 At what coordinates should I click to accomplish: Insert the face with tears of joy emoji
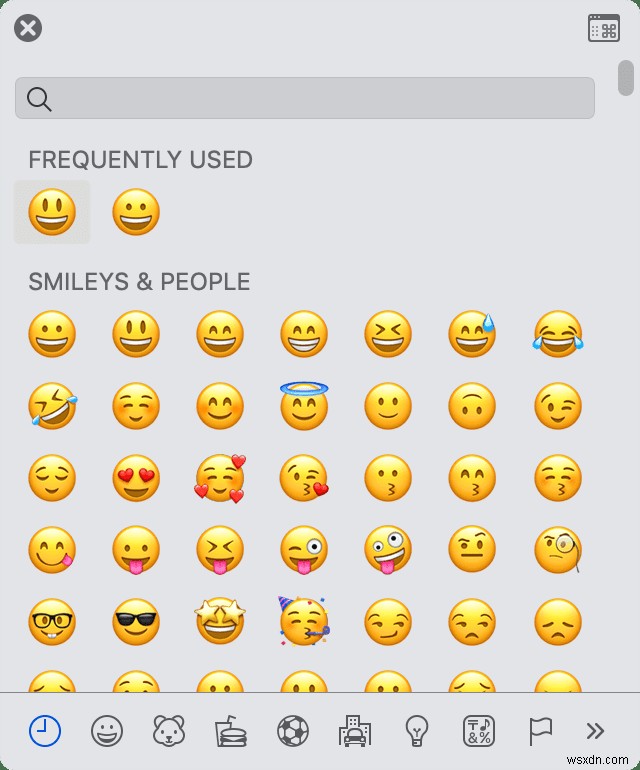click(558, 333)
